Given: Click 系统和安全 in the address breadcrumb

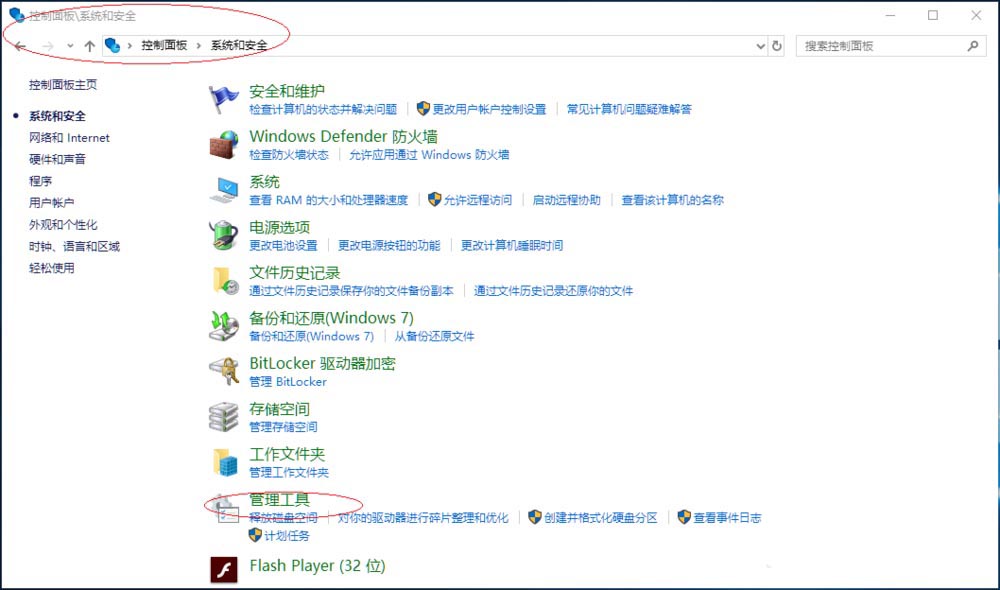Looking at the screenshot, I should click(239, 45).
